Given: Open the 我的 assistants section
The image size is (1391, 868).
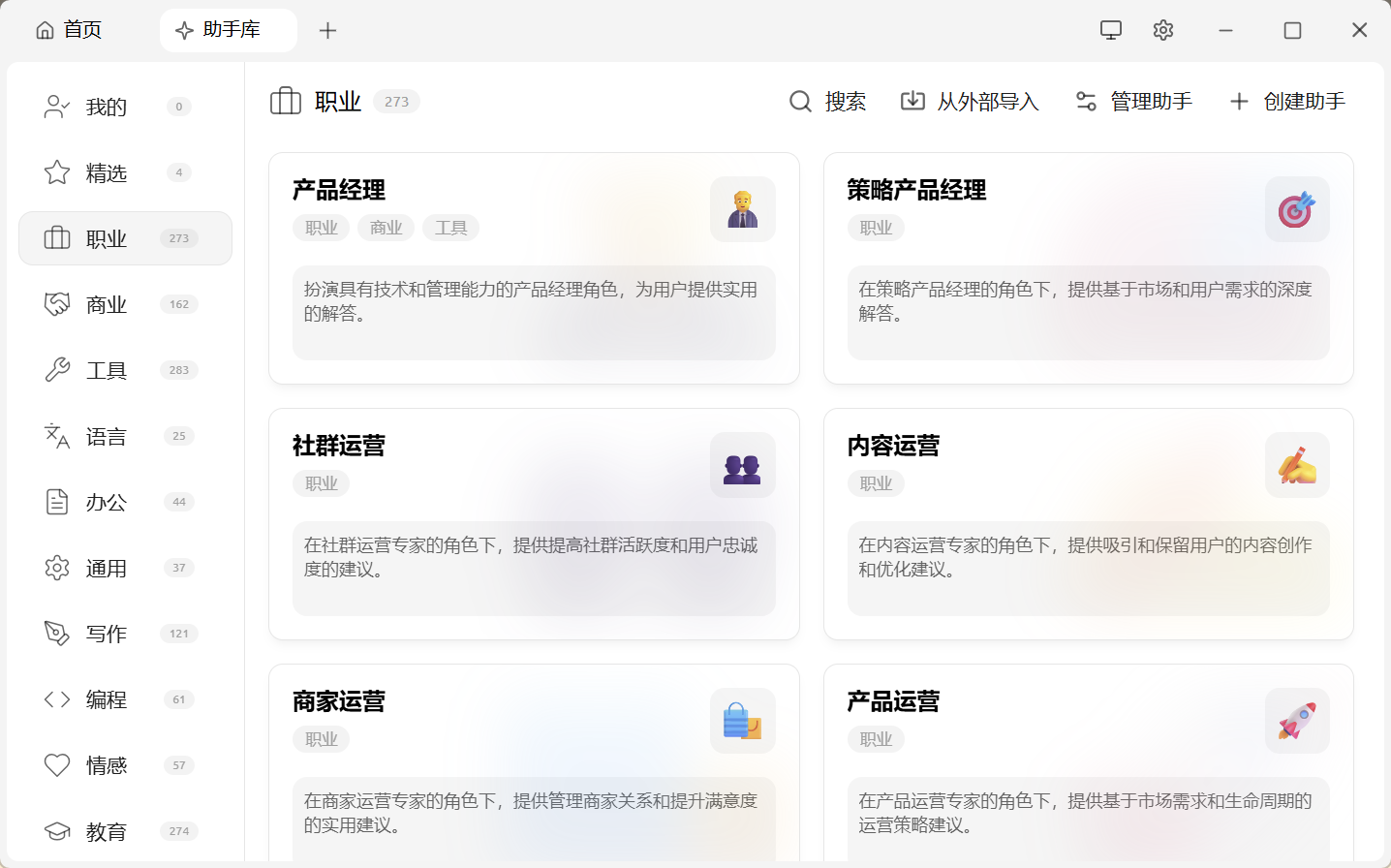Looking at the screenshot, I should coord(107,107).
